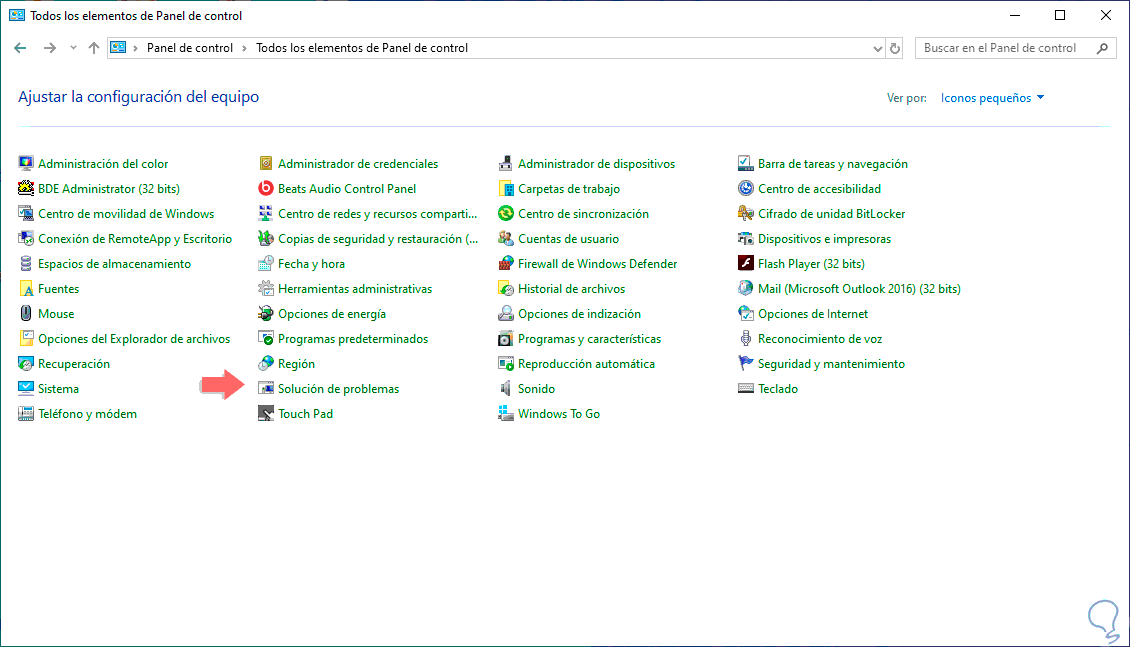Open the Fecha y hora icon
Viewport: 1130px width, 647px height.
tap(266, 264)
